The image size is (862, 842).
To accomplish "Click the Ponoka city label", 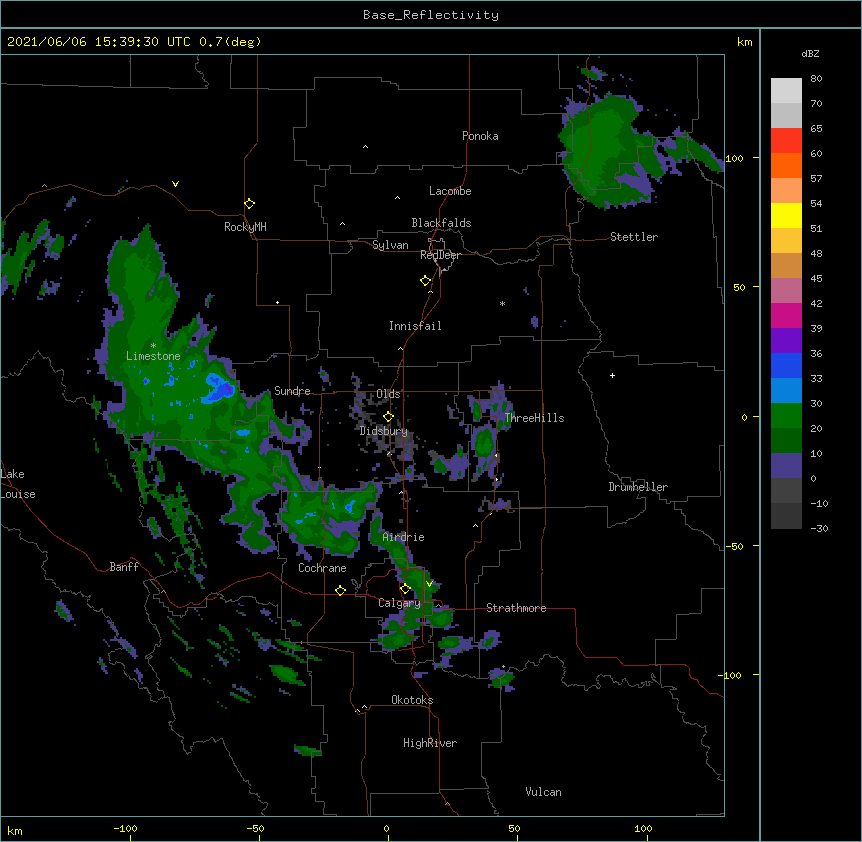I will [x=480, y=136].
